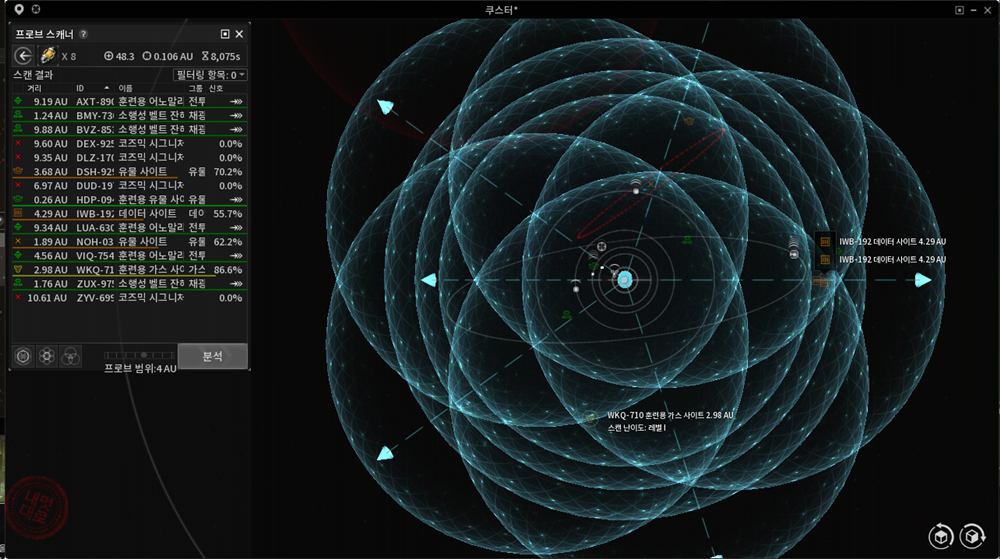Select the DSH-92 유물 사이트 row
This screenshot has height=559, width=1000.
tap(129, 171)
